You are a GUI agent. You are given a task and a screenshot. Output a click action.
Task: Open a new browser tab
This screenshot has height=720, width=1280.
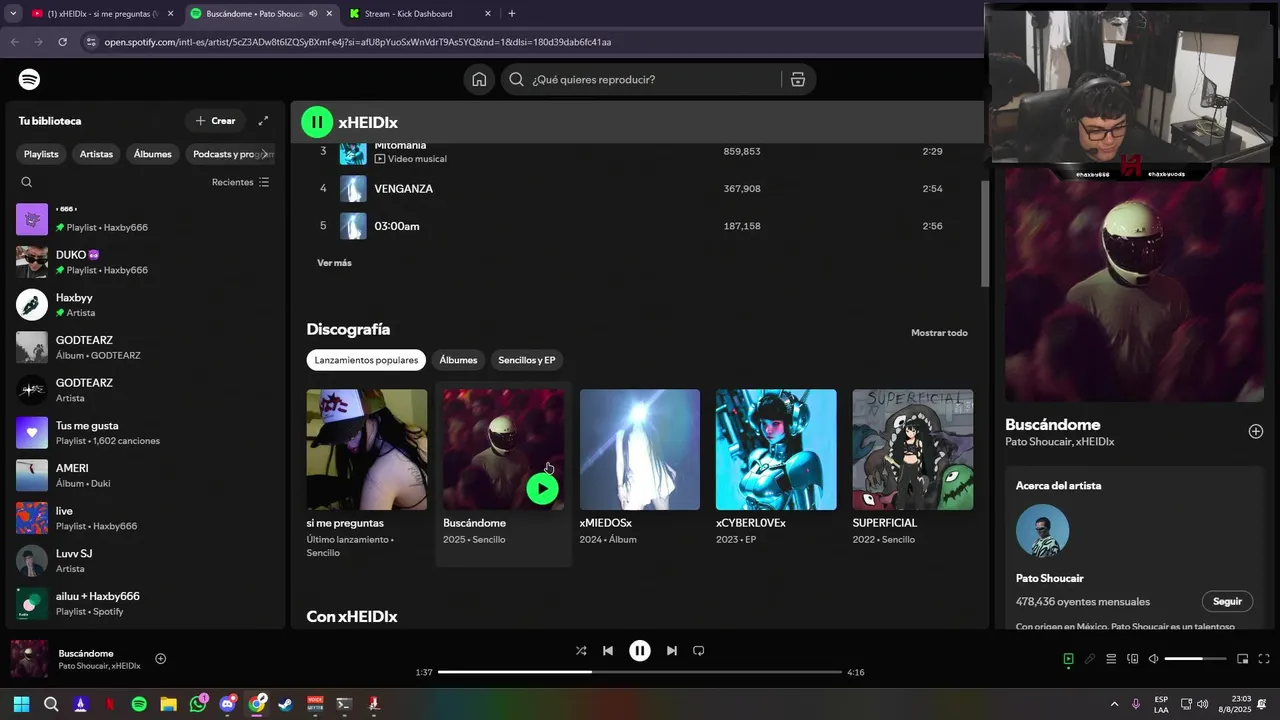[512, 14]
